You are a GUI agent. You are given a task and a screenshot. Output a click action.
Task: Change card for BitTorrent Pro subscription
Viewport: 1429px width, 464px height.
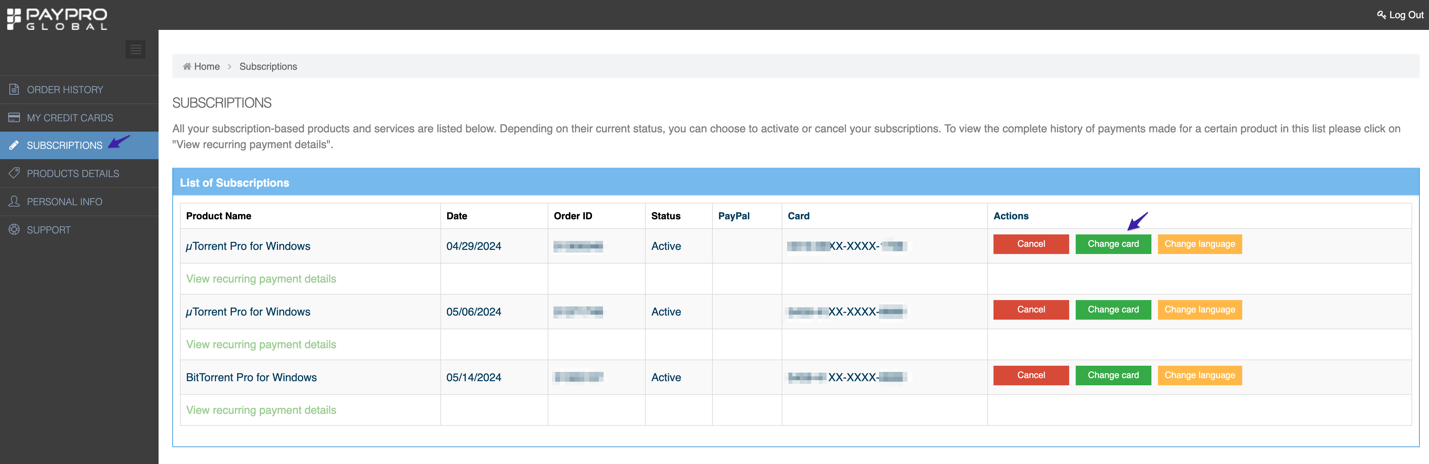pyautogui.click(x=1113, y=375)
